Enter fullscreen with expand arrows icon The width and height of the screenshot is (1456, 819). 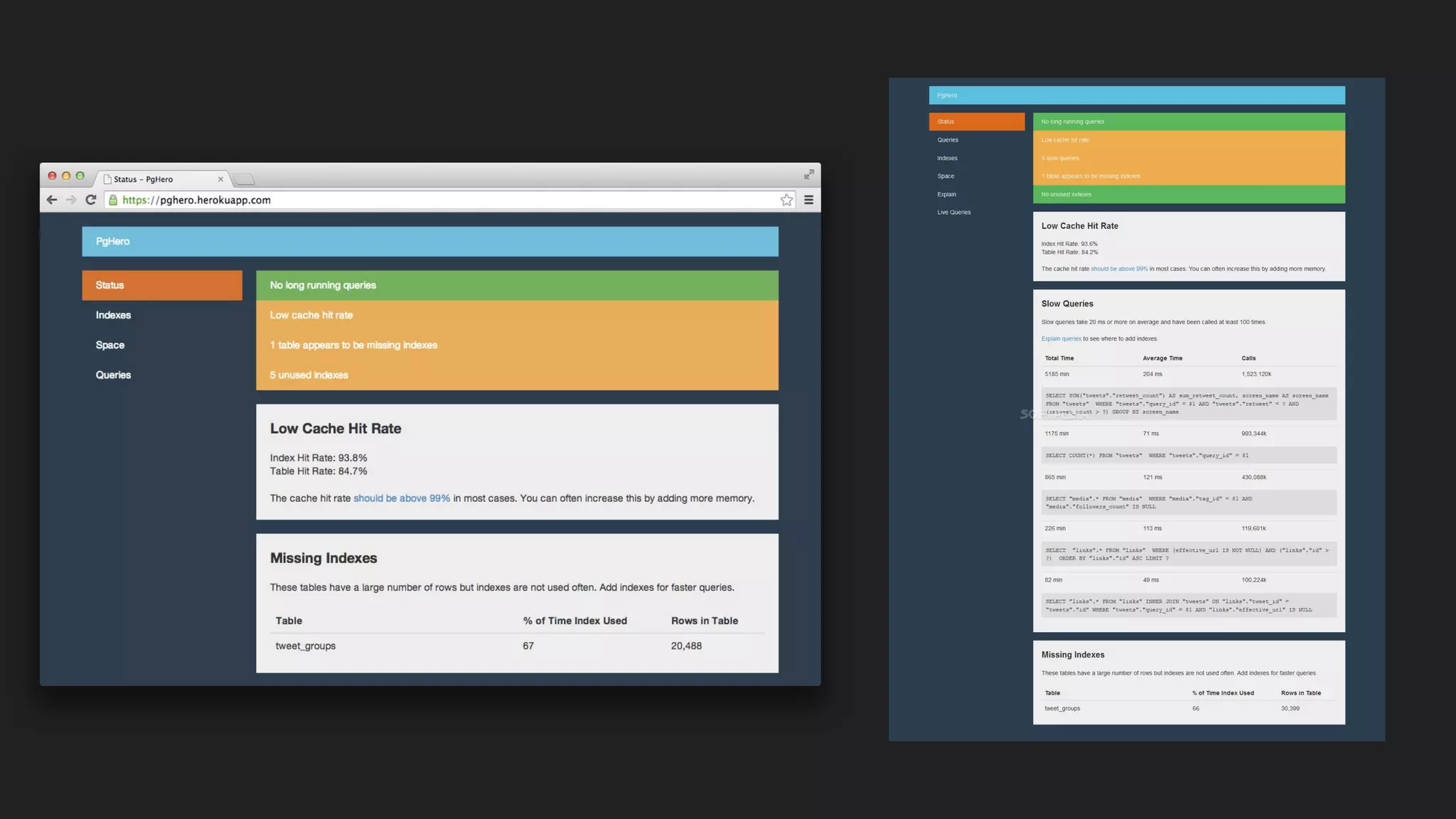pos(808,174)
